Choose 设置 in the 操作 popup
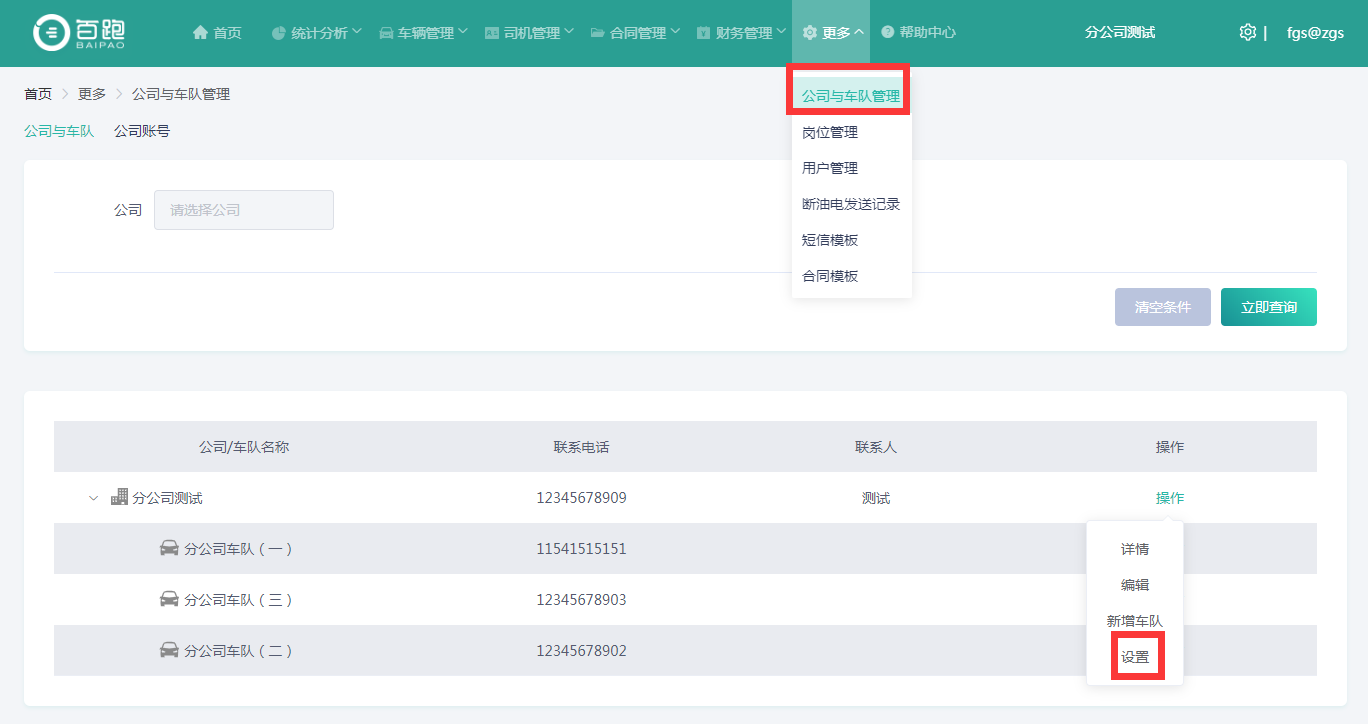Image resolution: width=1368 pixels, height=724 pixels. click(1135, 657)
